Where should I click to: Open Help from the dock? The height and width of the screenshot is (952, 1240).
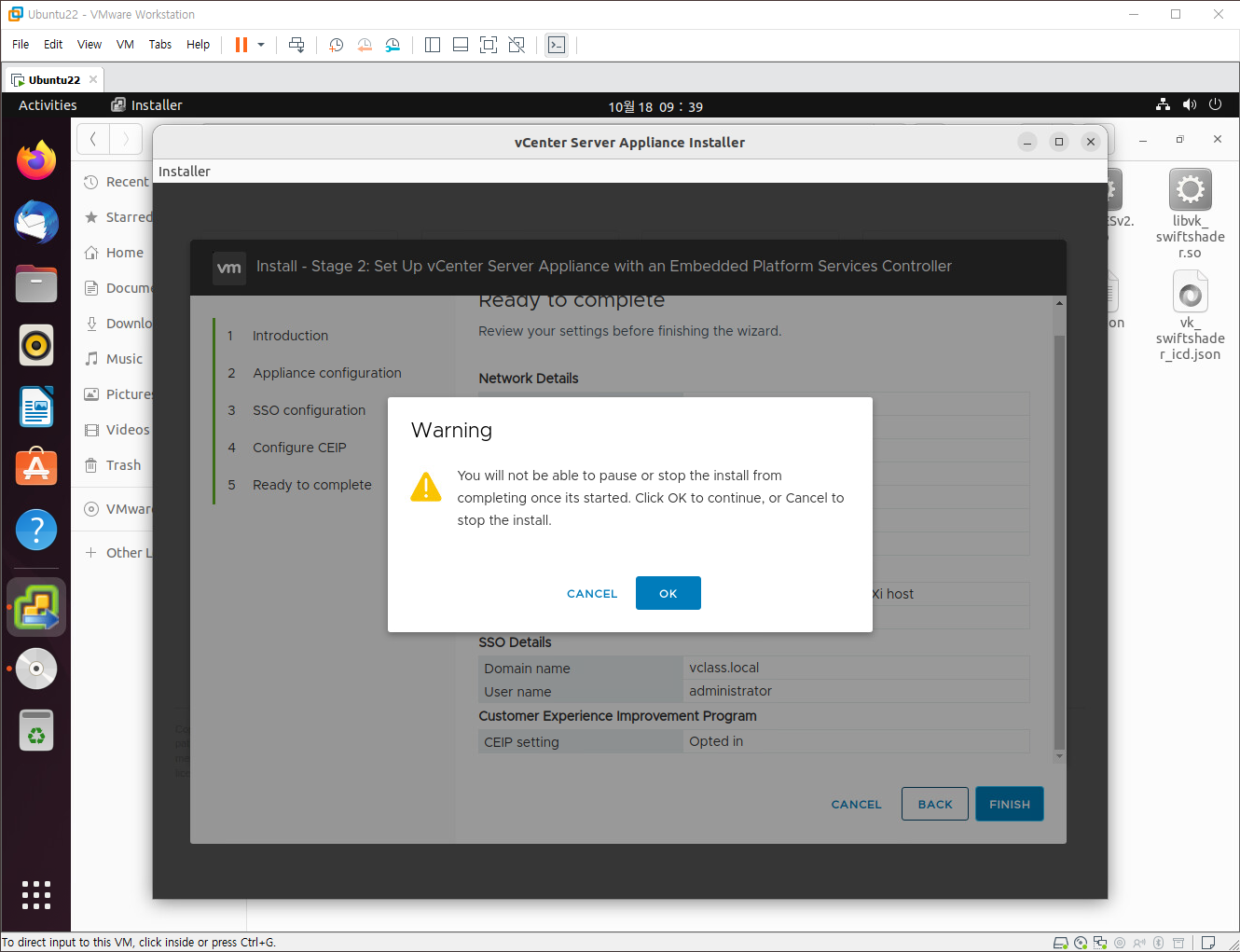36,530
